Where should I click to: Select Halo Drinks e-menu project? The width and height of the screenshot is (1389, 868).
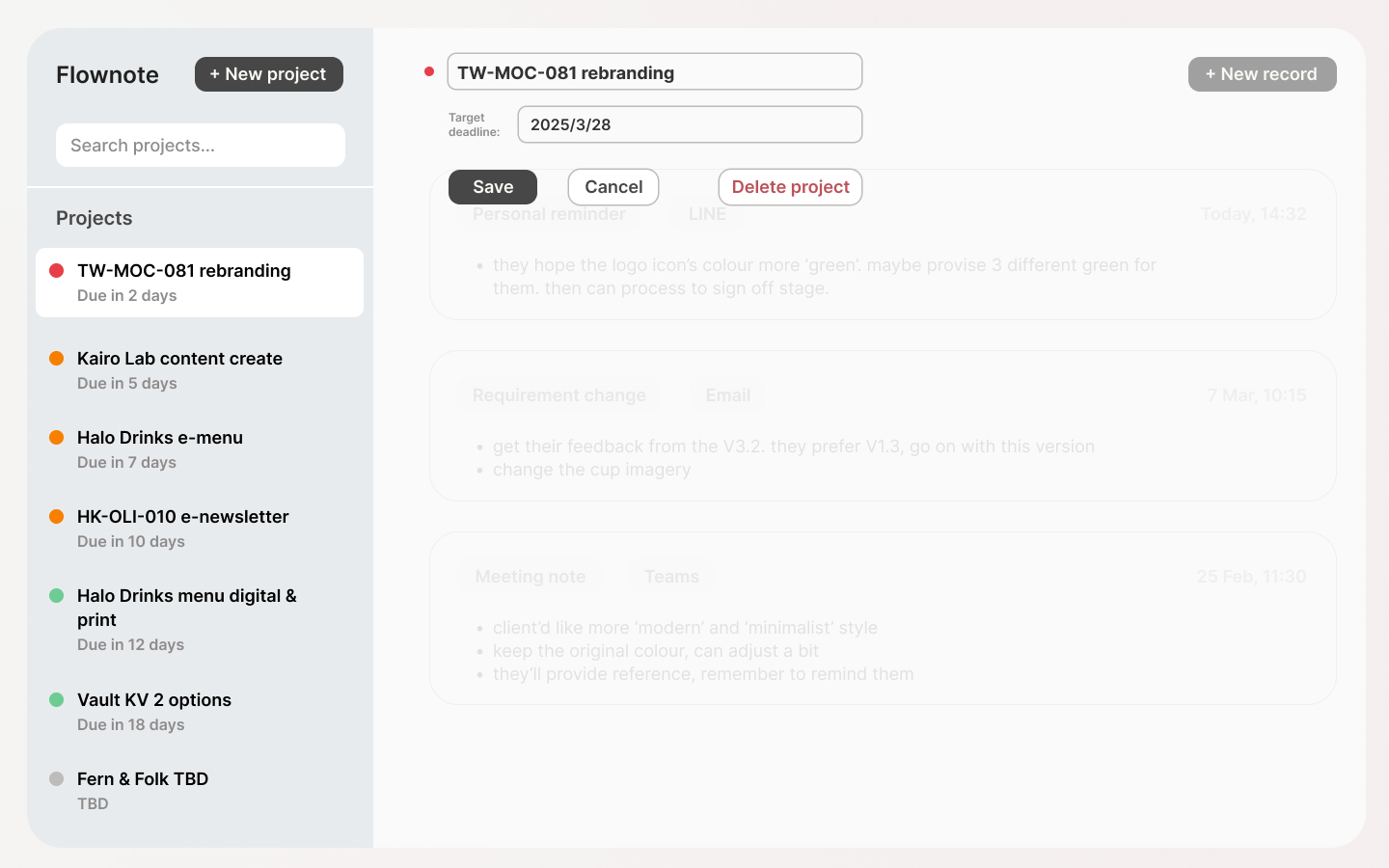(x=160, y=448)
